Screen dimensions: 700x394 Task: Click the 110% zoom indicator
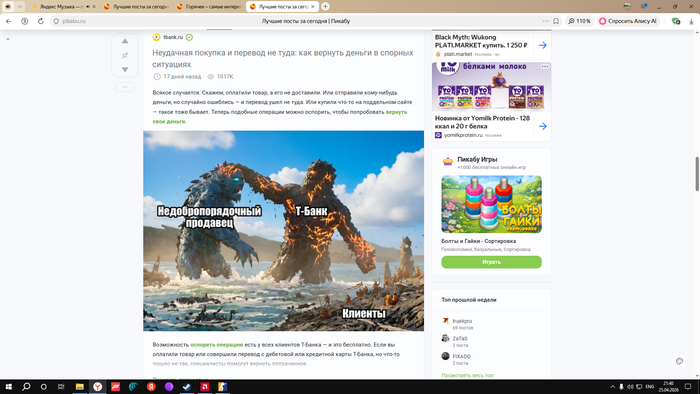click(579, 21)
